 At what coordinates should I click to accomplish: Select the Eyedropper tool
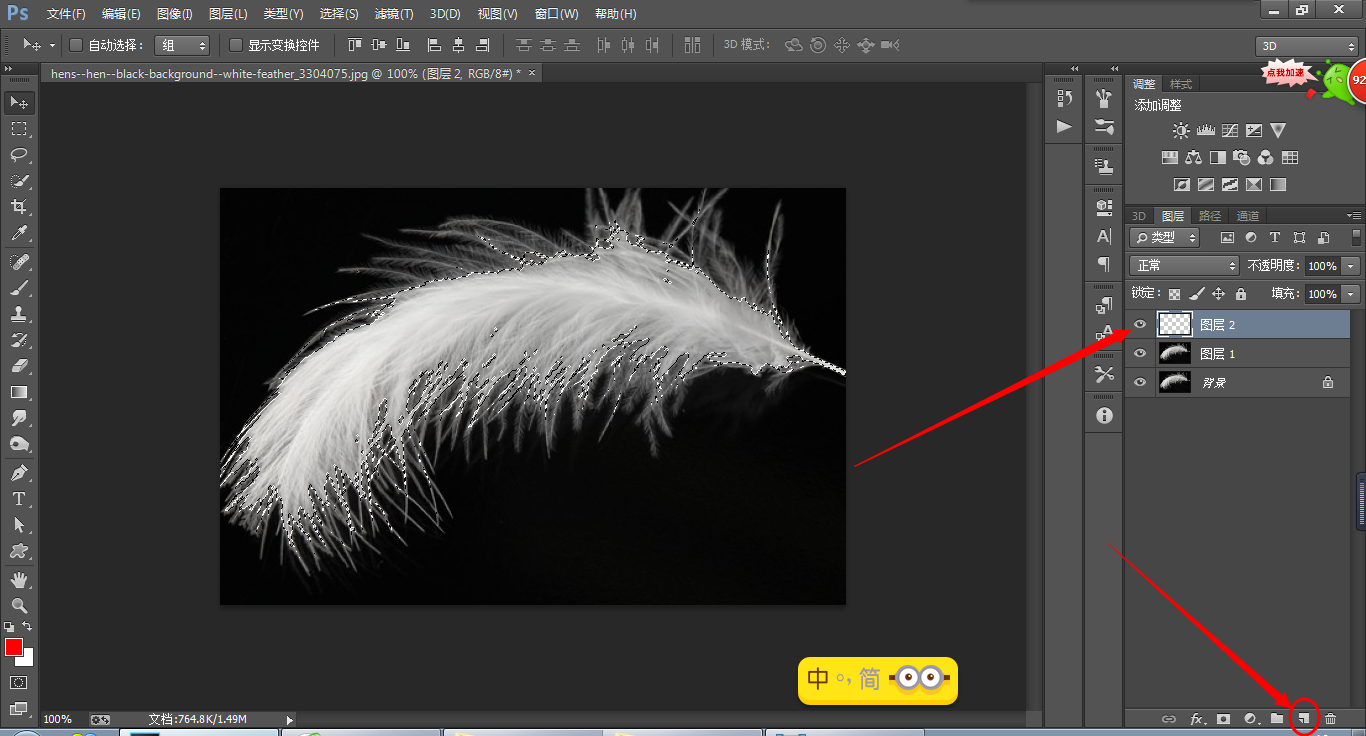pos(19,233)
